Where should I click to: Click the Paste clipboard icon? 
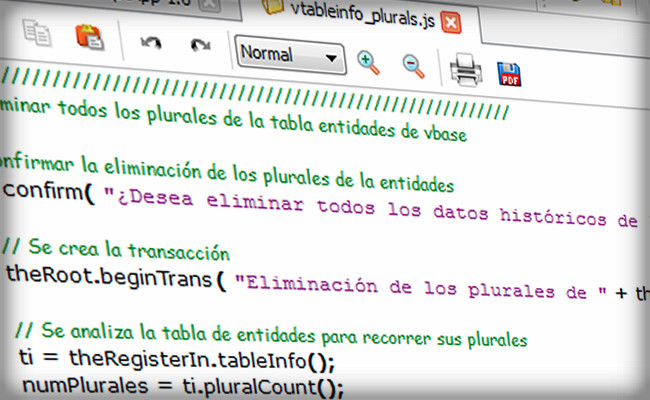pos(89,37)
